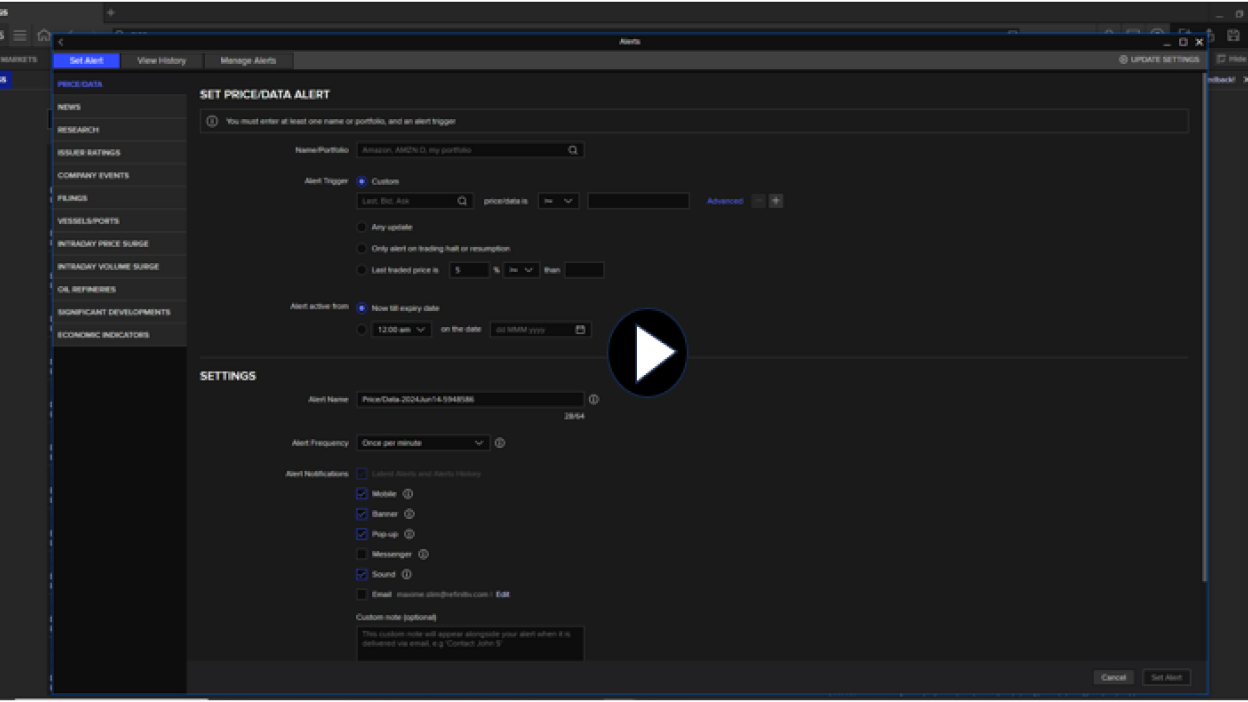Click the search icon in Last, Bid, Ask field
Image resolution: width=1248 pixels, height=702 pixels.
(x=462, y=201)
